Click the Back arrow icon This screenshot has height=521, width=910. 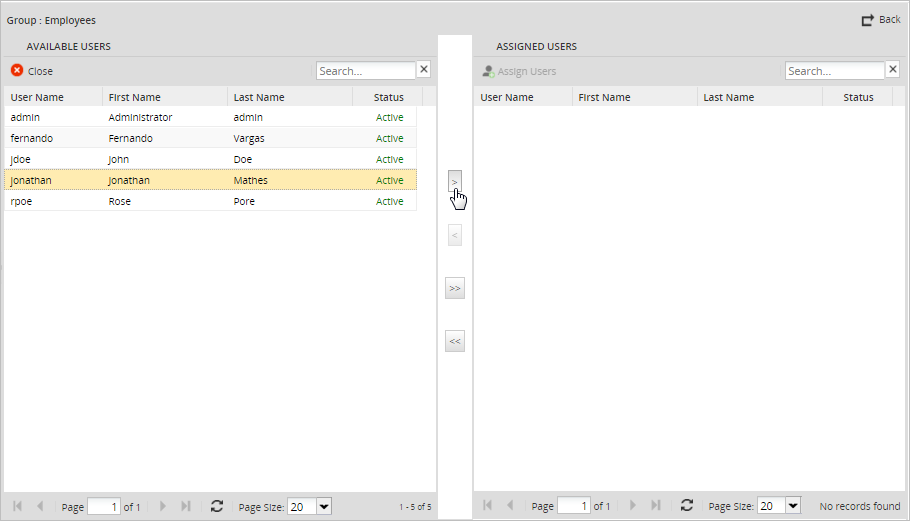coord(867,20)
